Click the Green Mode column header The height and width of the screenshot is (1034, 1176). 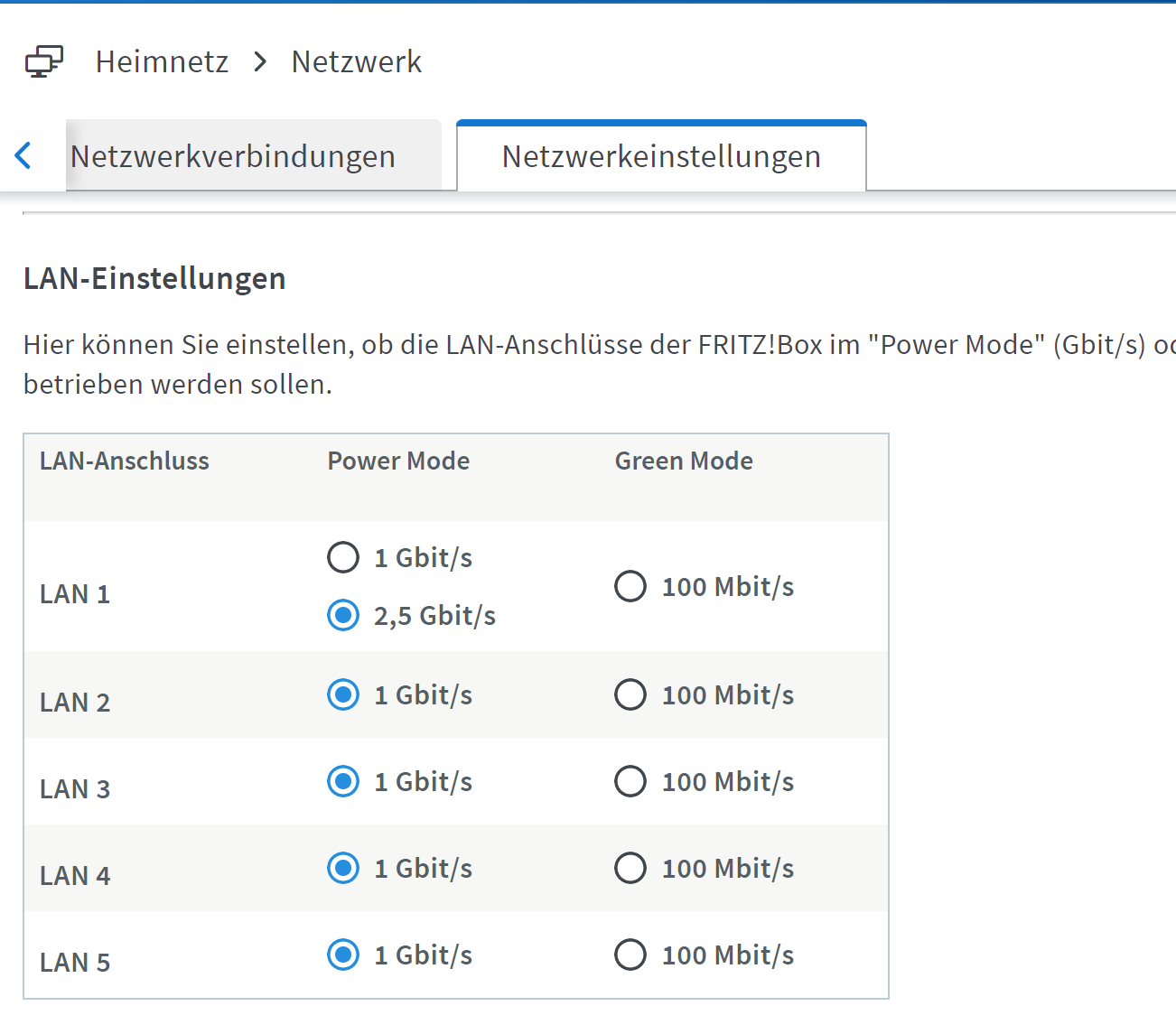[684, 461]
